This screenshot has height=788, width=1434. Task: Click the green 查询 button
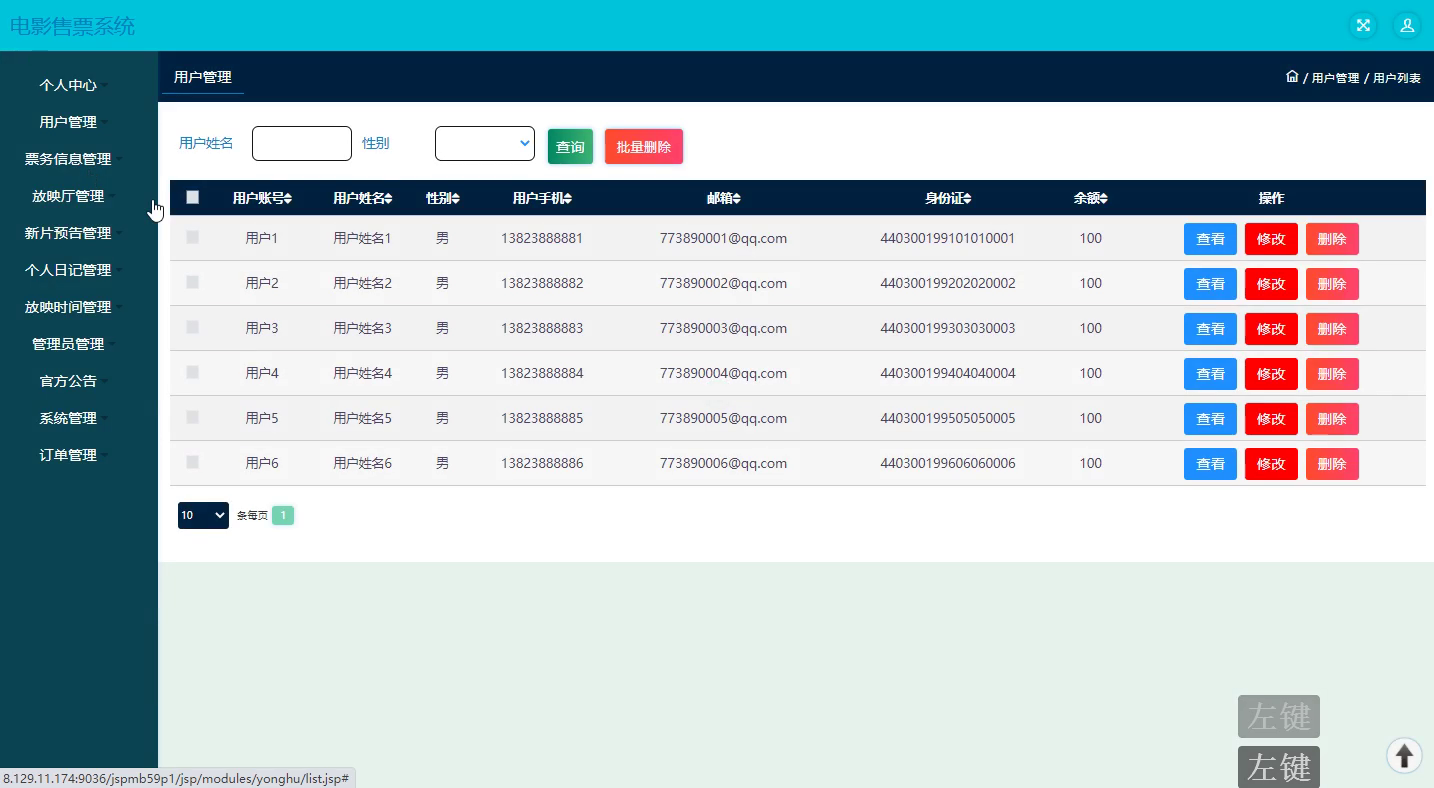pos(570,146)
